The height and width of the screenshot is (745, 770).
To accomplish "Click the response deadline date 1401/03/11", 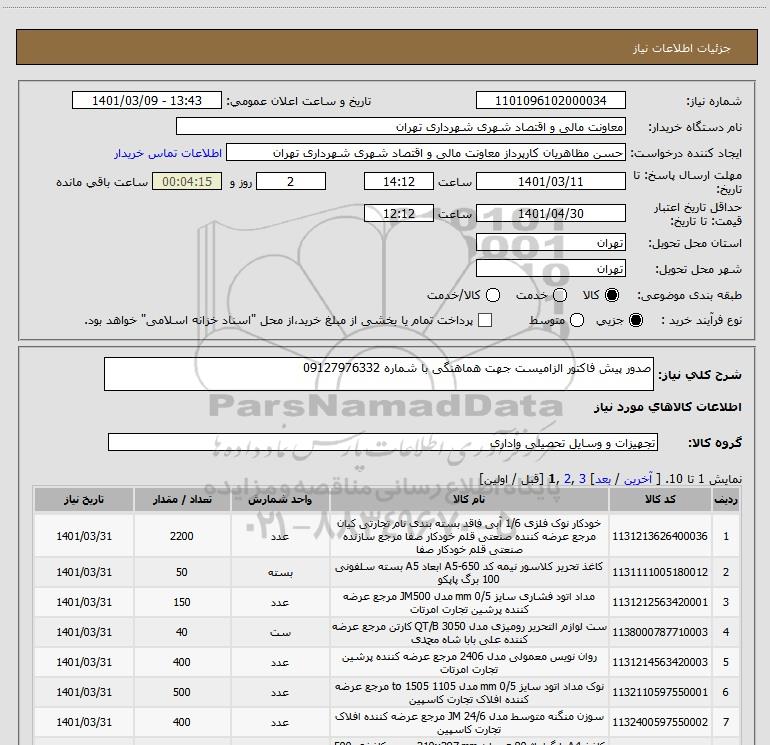I will coord(550,182).
